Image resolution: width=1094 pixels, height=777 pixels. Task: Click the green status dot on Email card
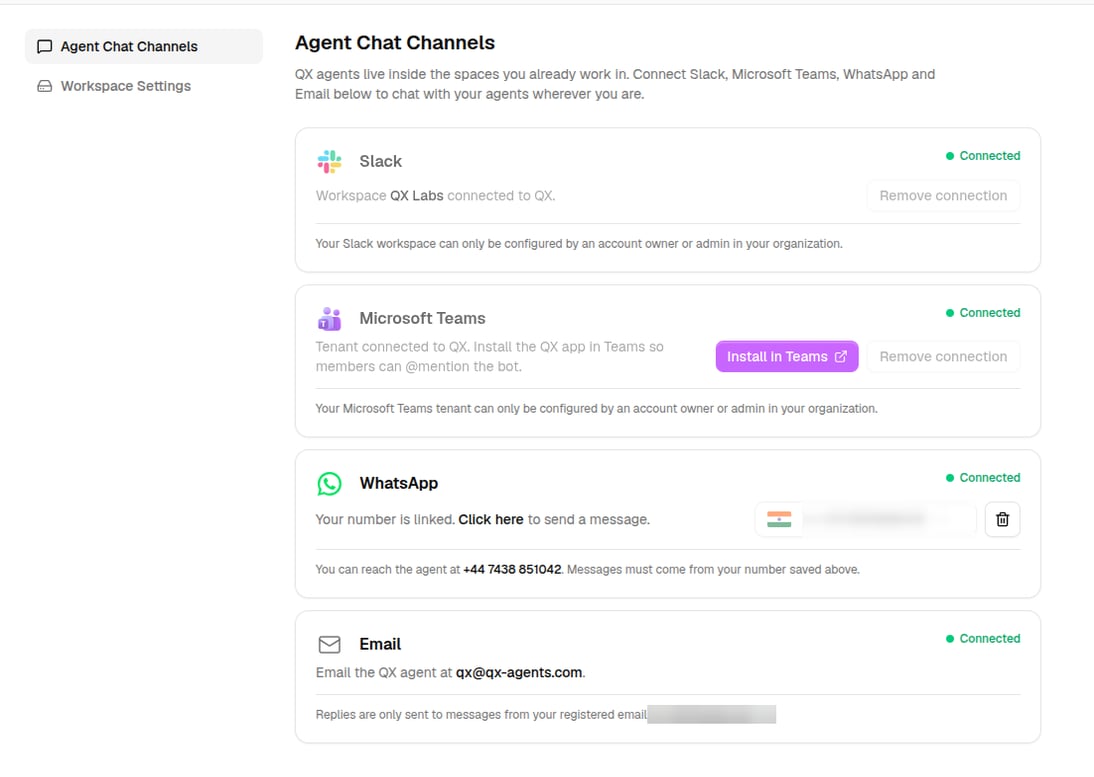pos(950,639)
